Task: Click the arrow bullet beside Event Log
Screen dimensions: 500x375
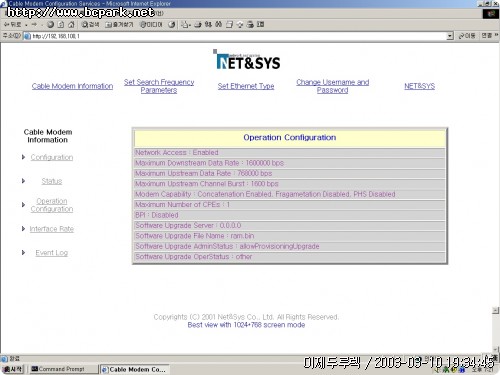Action: click(x=23, y=252)
